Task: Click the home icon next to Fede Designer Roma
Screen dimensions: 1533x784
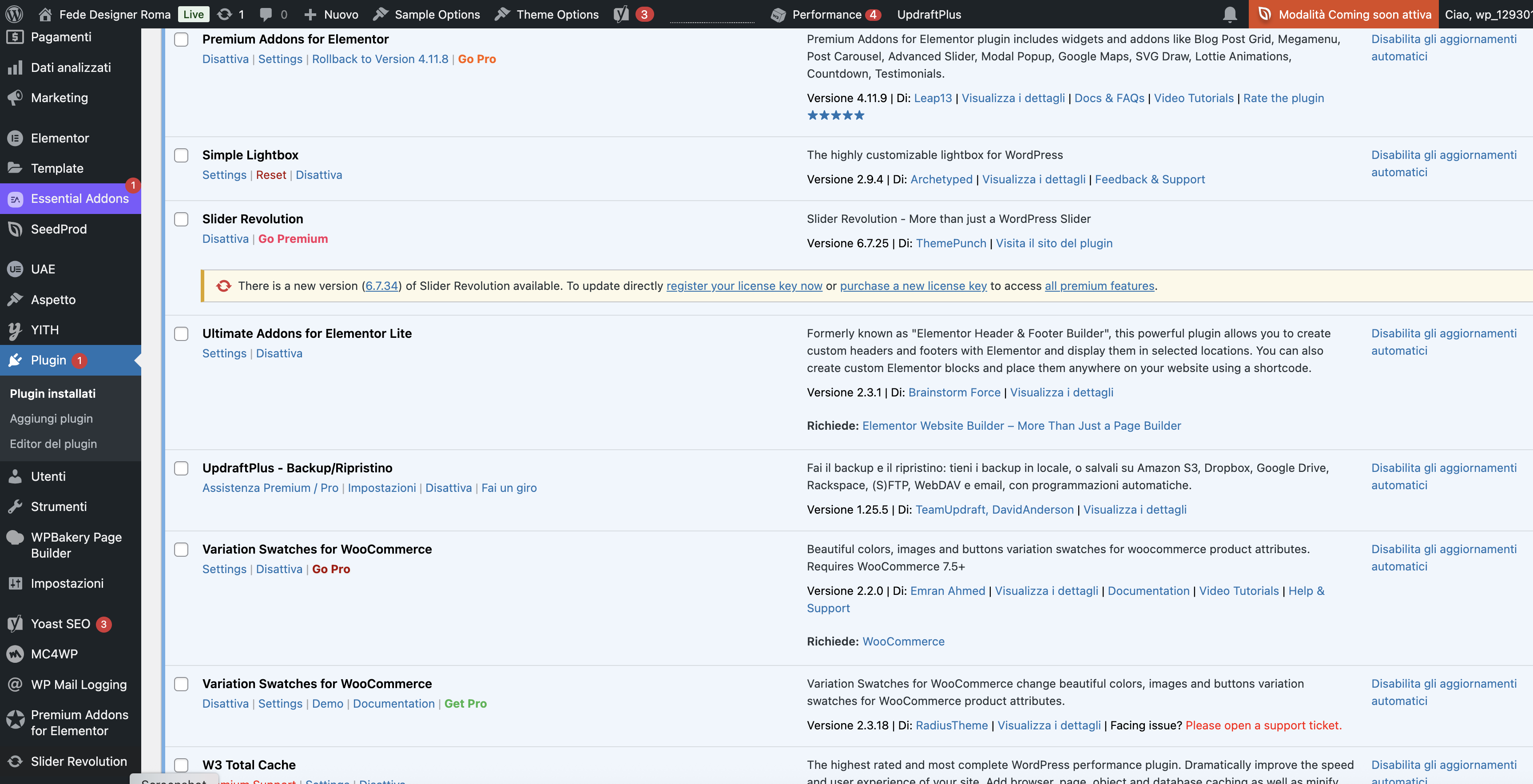Action: 45,14
